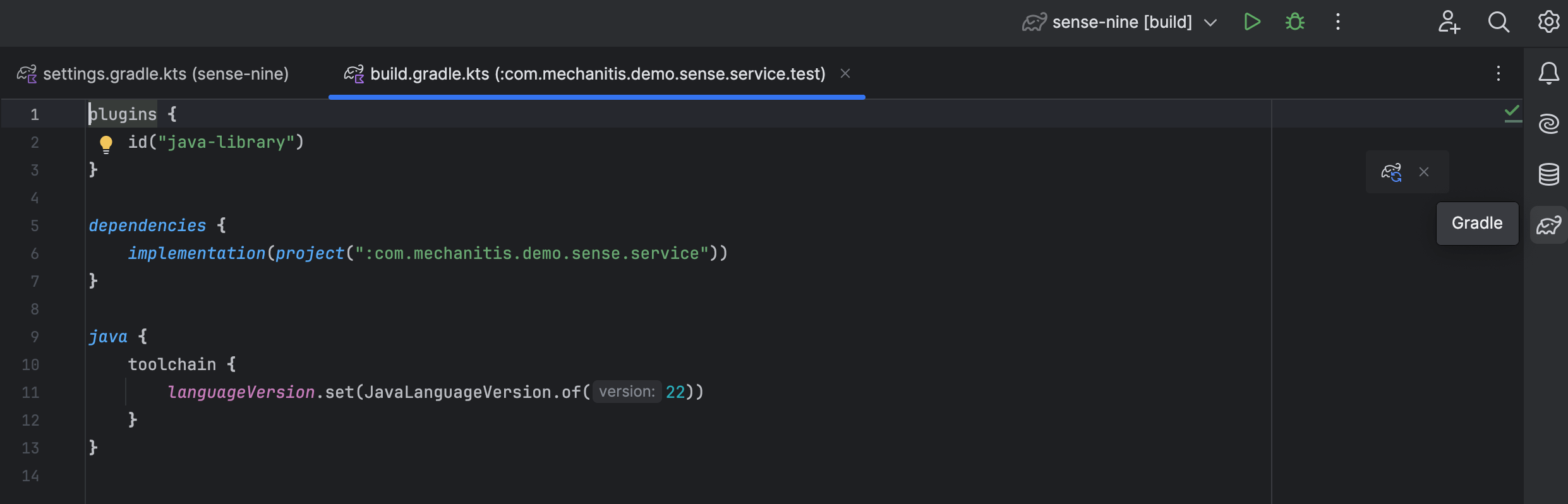Image resolution: width=1568 pixels, height=504 pixels.
Task: Run the sense-nine build configuration
Action: tap(1251, 22)
